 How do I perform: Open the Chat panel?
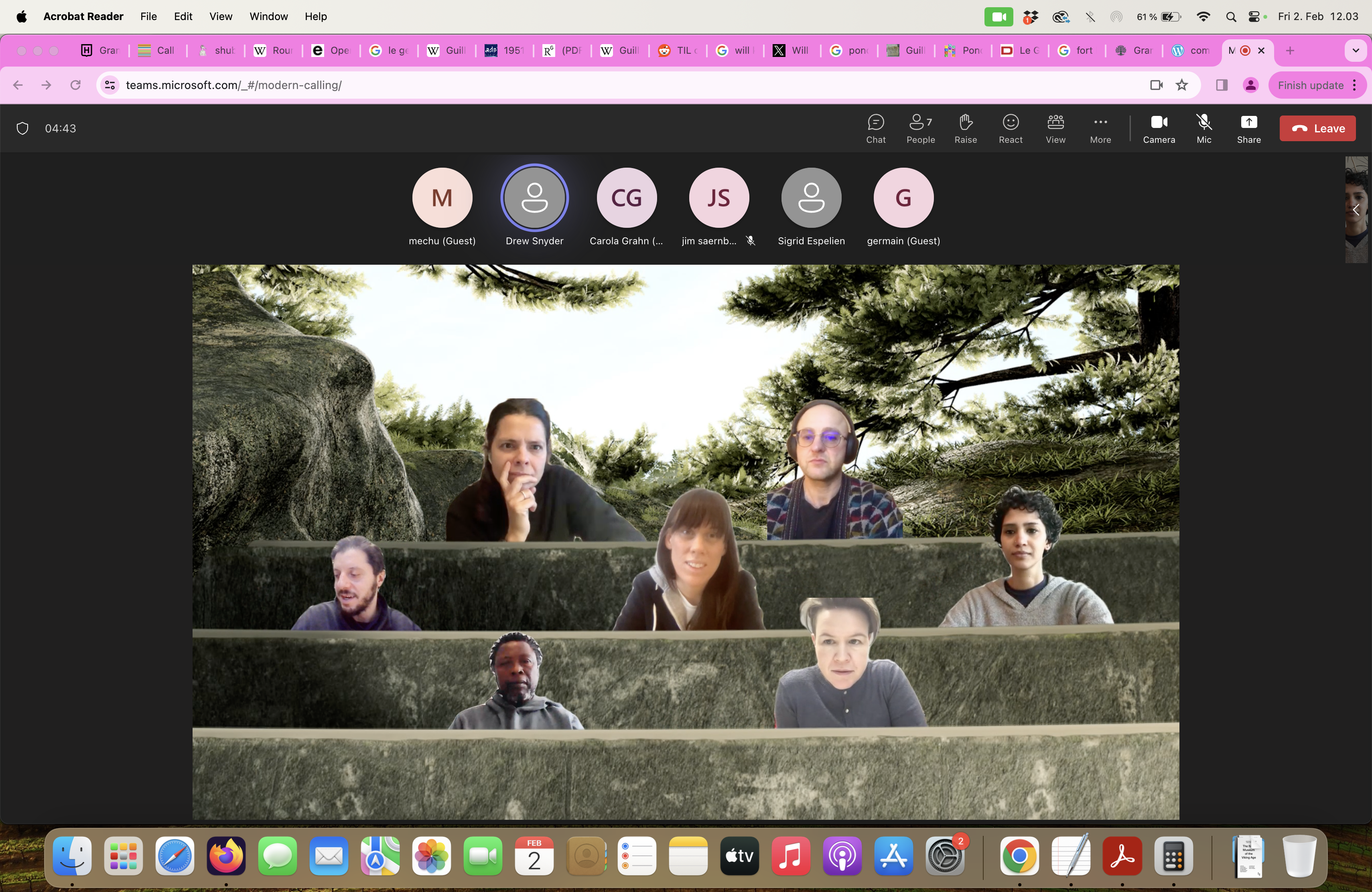coord(875,128)
